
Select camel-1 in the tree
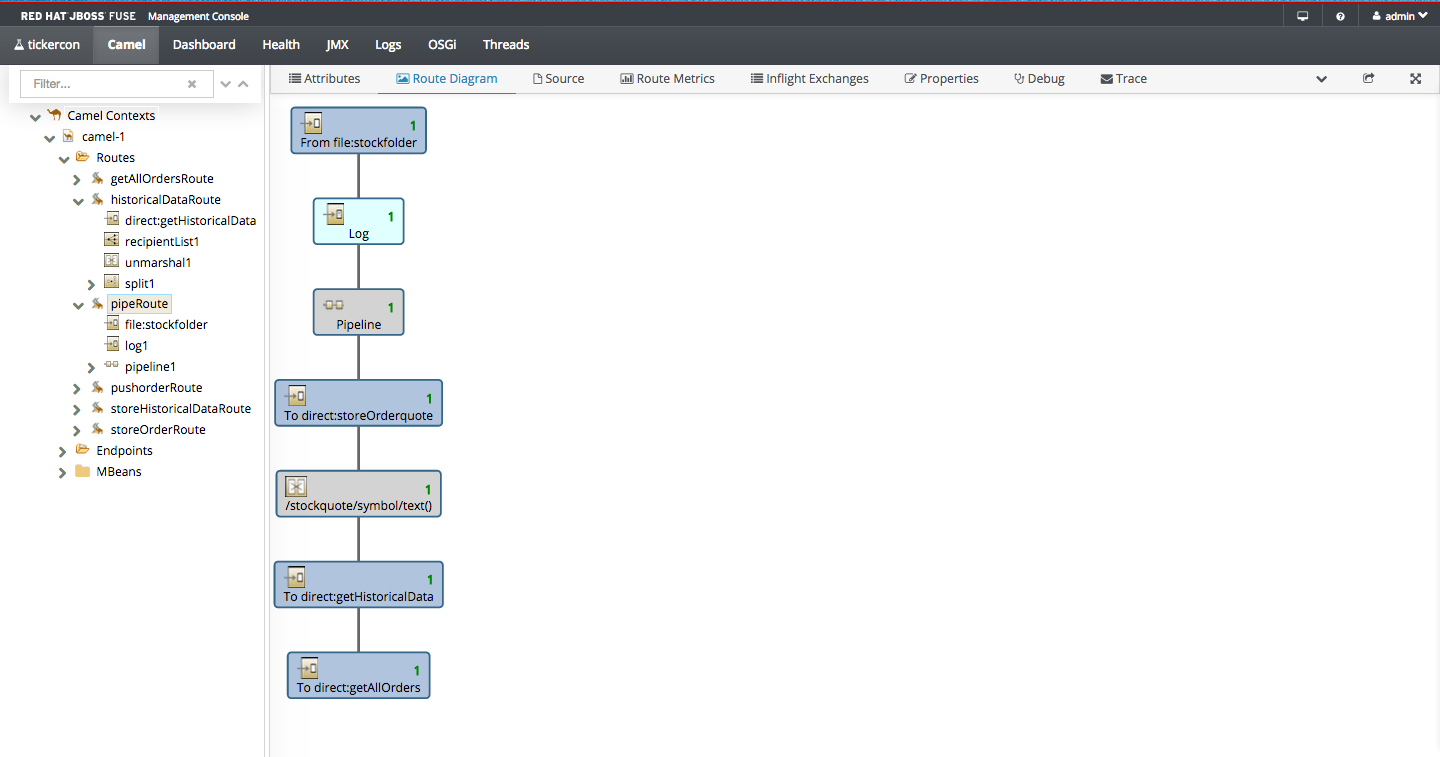coord(103,137)
